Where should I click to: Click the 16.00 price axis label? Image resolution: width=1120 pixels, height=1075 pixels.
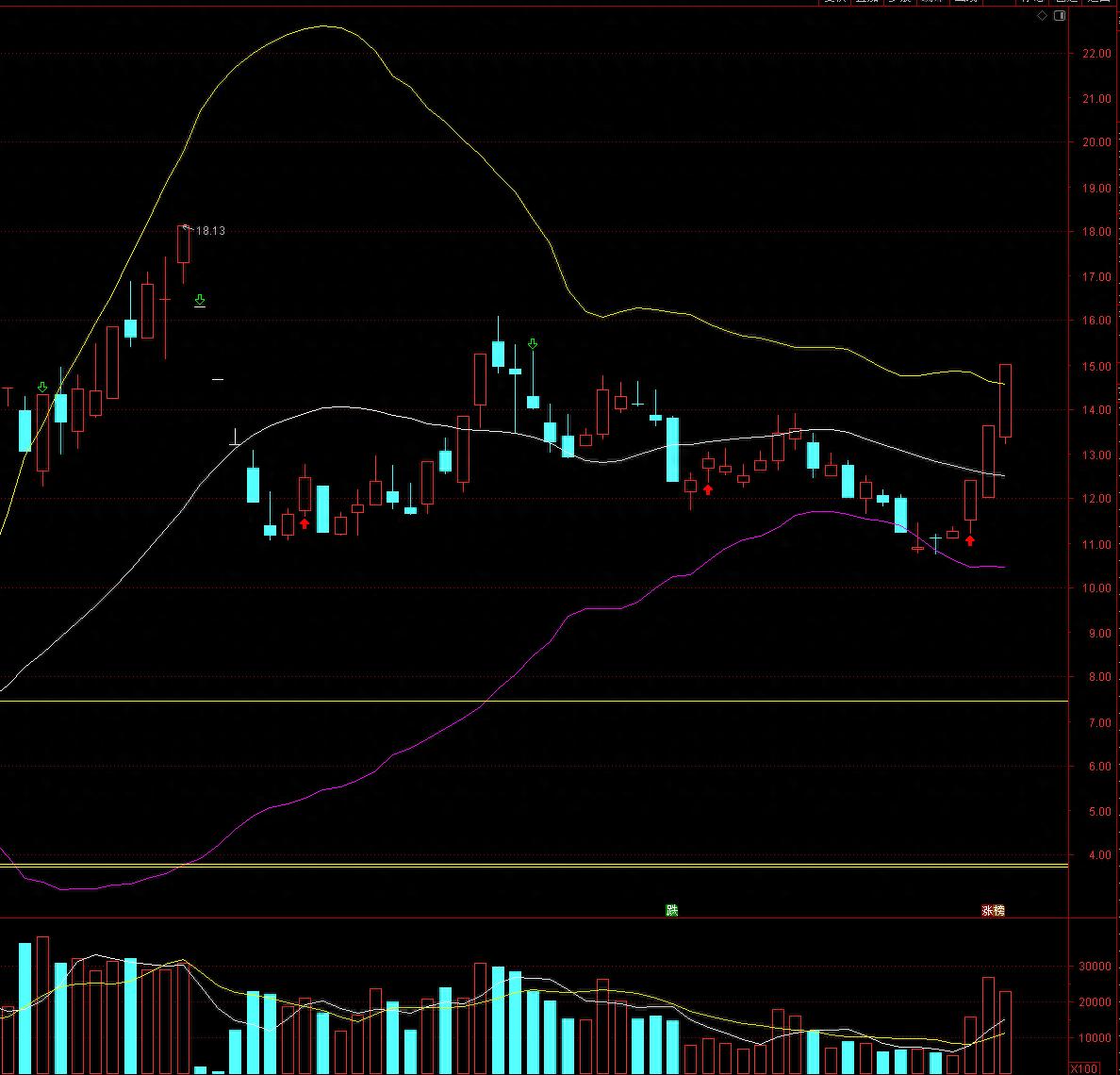click(1096, 321)
